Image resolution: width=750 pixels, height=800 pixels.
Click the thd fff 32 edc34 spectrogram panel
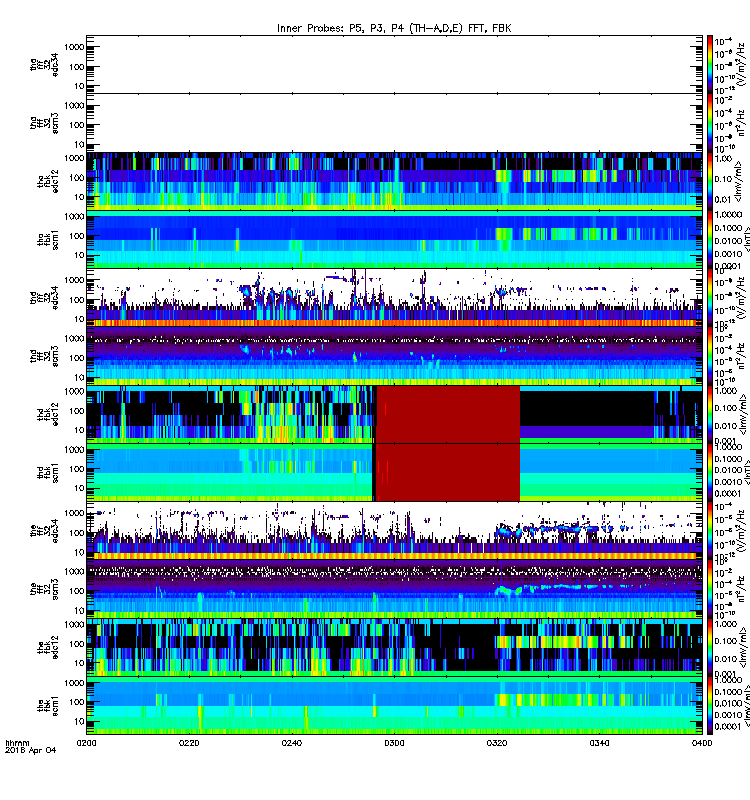(394, 298)
